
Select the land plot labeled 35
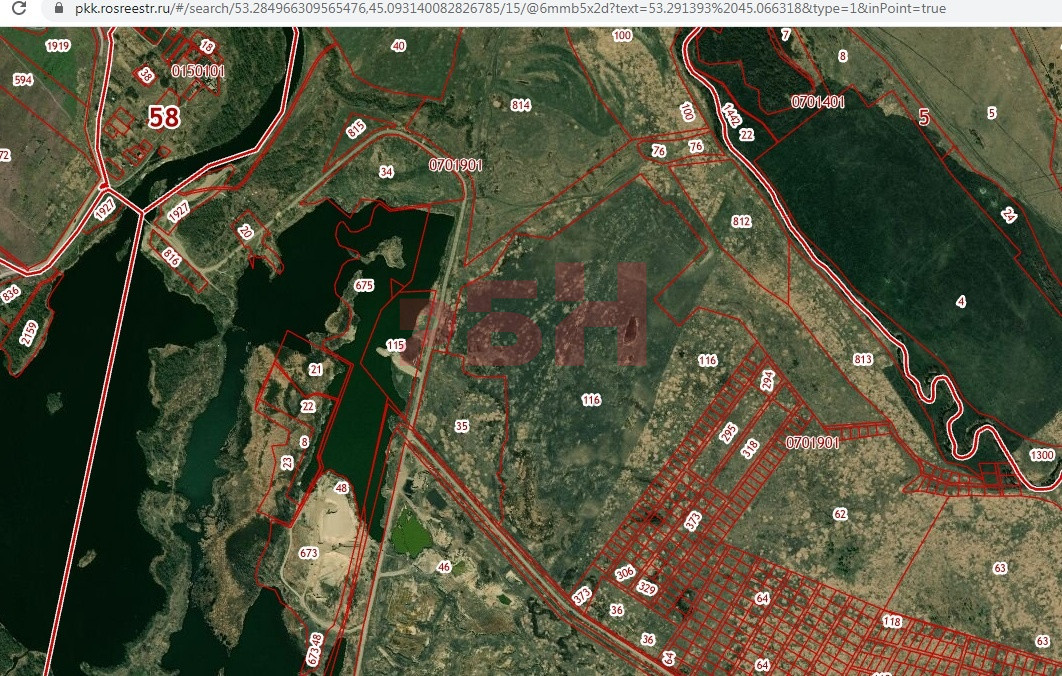click(461, 426)
